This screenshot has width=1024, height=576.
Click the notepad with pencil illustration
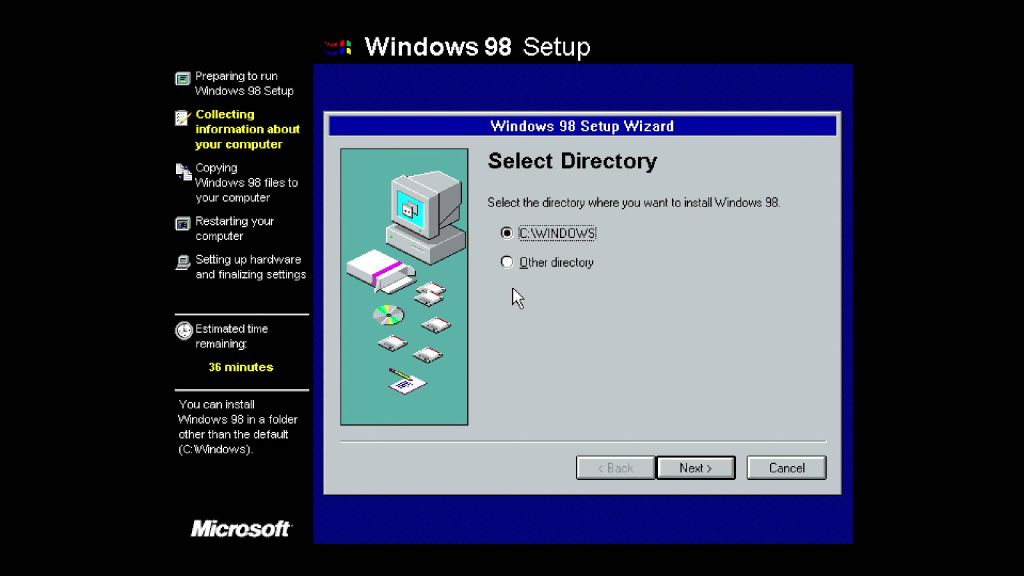click(407, 381)
